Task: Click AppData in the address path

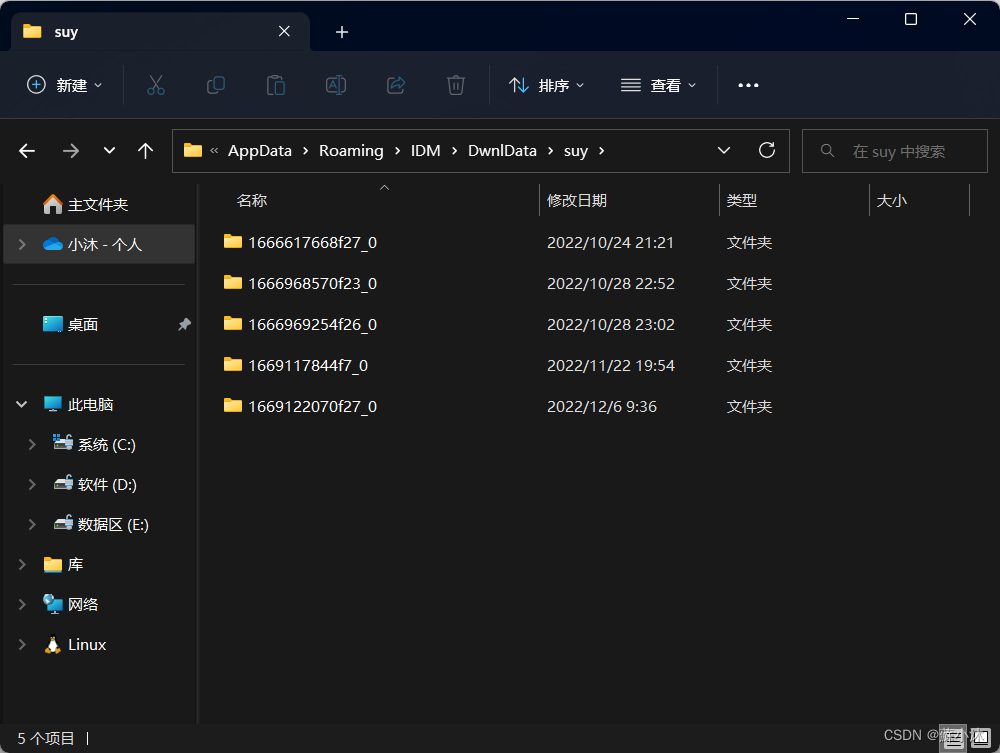Action: click(260, 150)
